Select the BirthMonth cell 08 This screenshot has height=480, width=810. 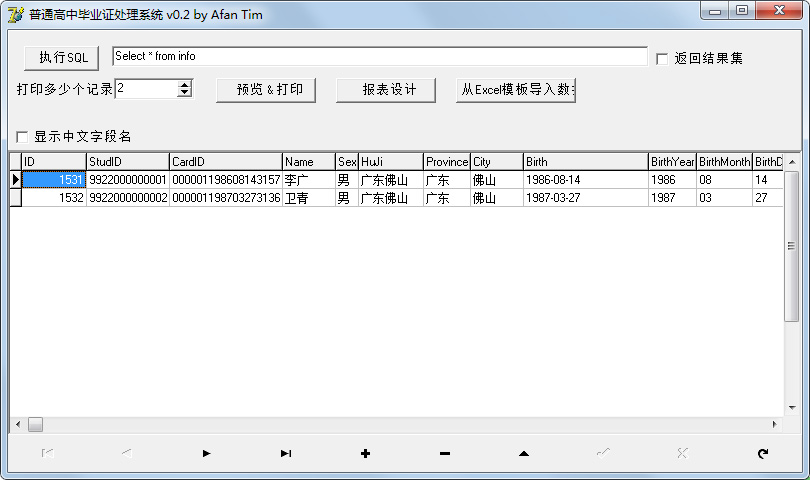724,180
